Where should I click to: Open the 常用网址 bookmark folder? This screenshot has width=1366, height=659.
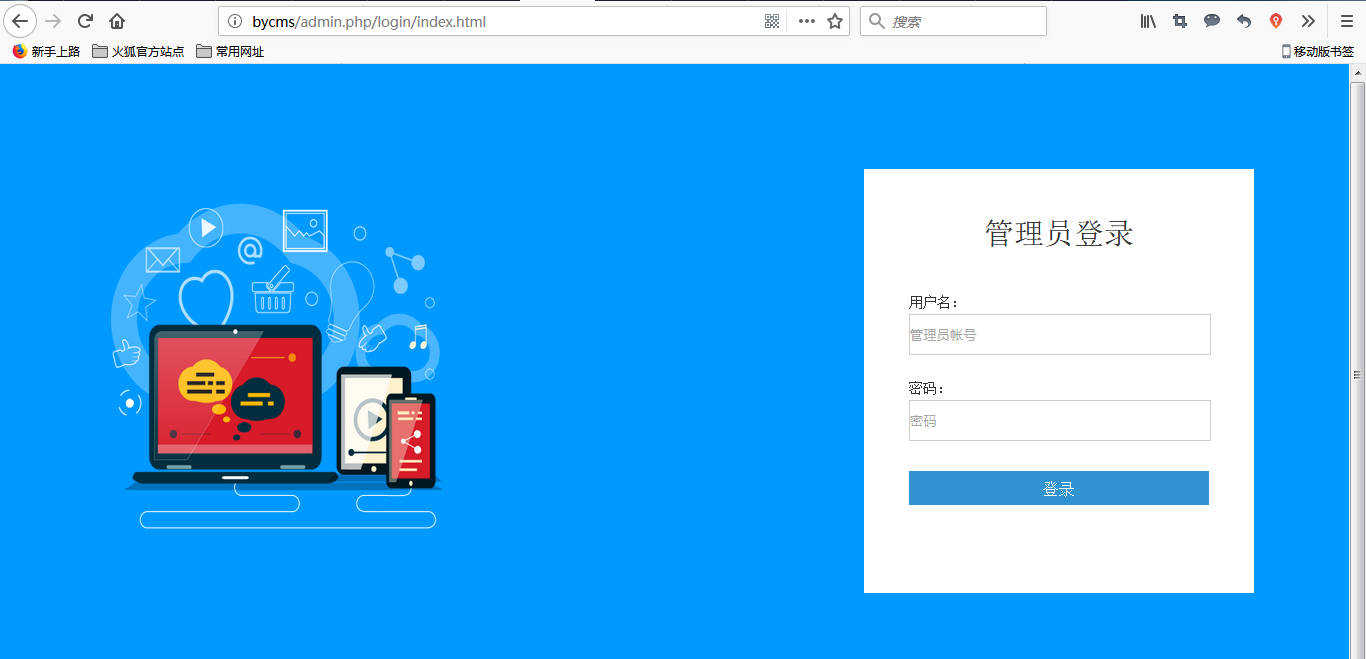(230, 51)
